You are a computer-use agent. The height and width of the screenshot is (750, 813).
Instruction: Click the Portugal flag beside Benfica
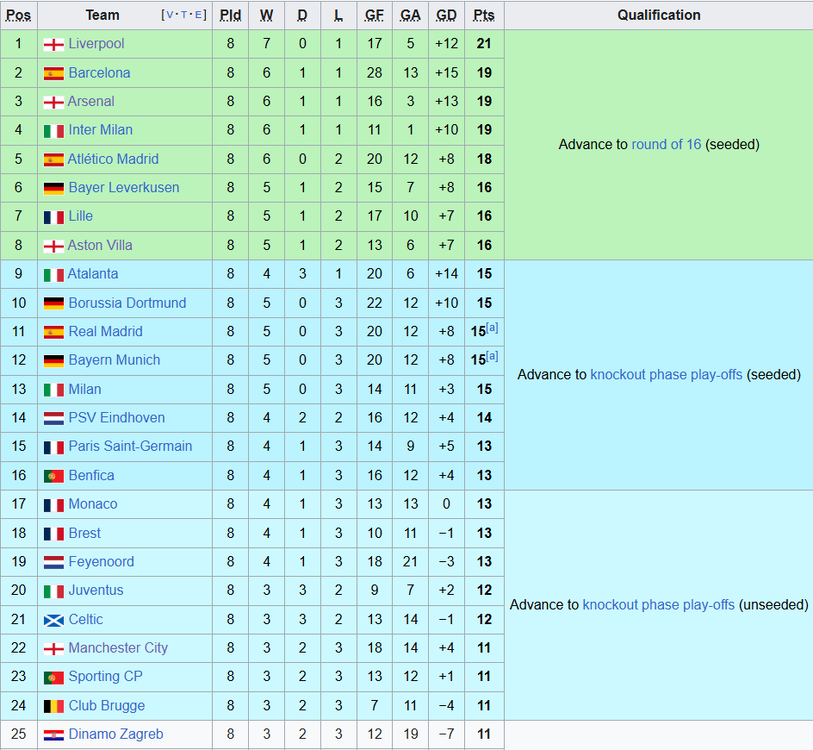tap(53, 476)
